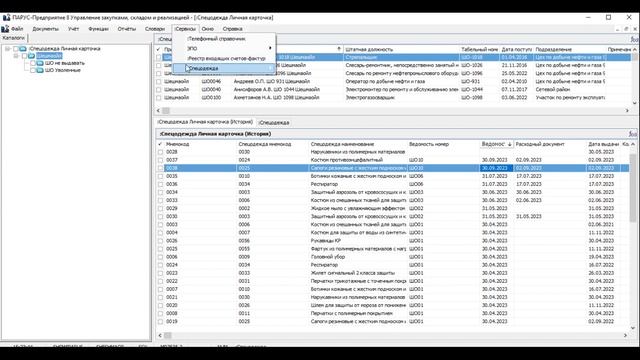Check the history row with mnemocode 0028
This screenshot has height=360, width=640.
pyautogui.click(x=160, y=152)
